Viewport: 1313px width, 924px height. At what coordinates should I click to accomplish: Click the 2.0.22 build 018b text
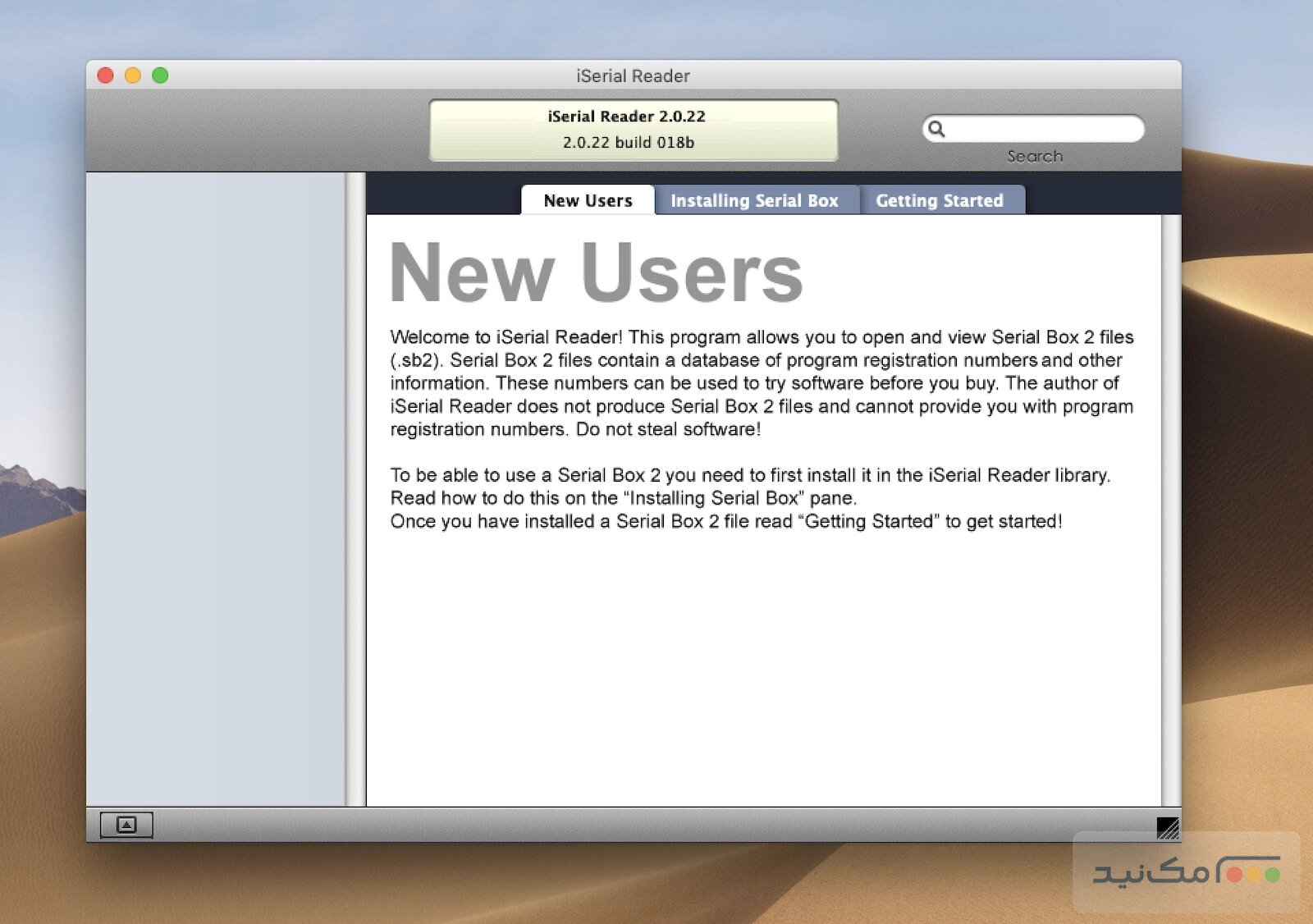click(629, 143)
